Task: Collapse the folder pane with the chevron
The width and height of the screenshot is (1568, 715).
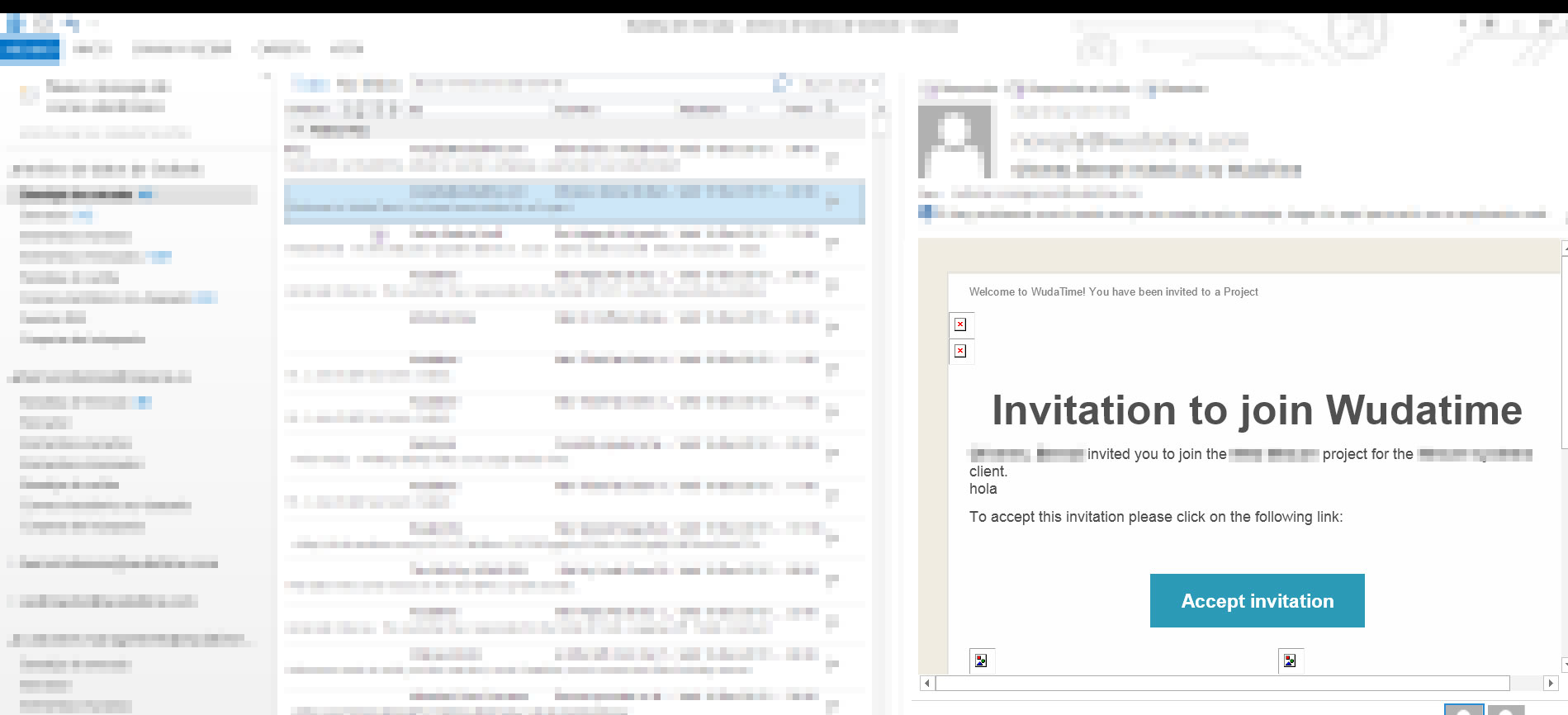Action: click(266, 77)
